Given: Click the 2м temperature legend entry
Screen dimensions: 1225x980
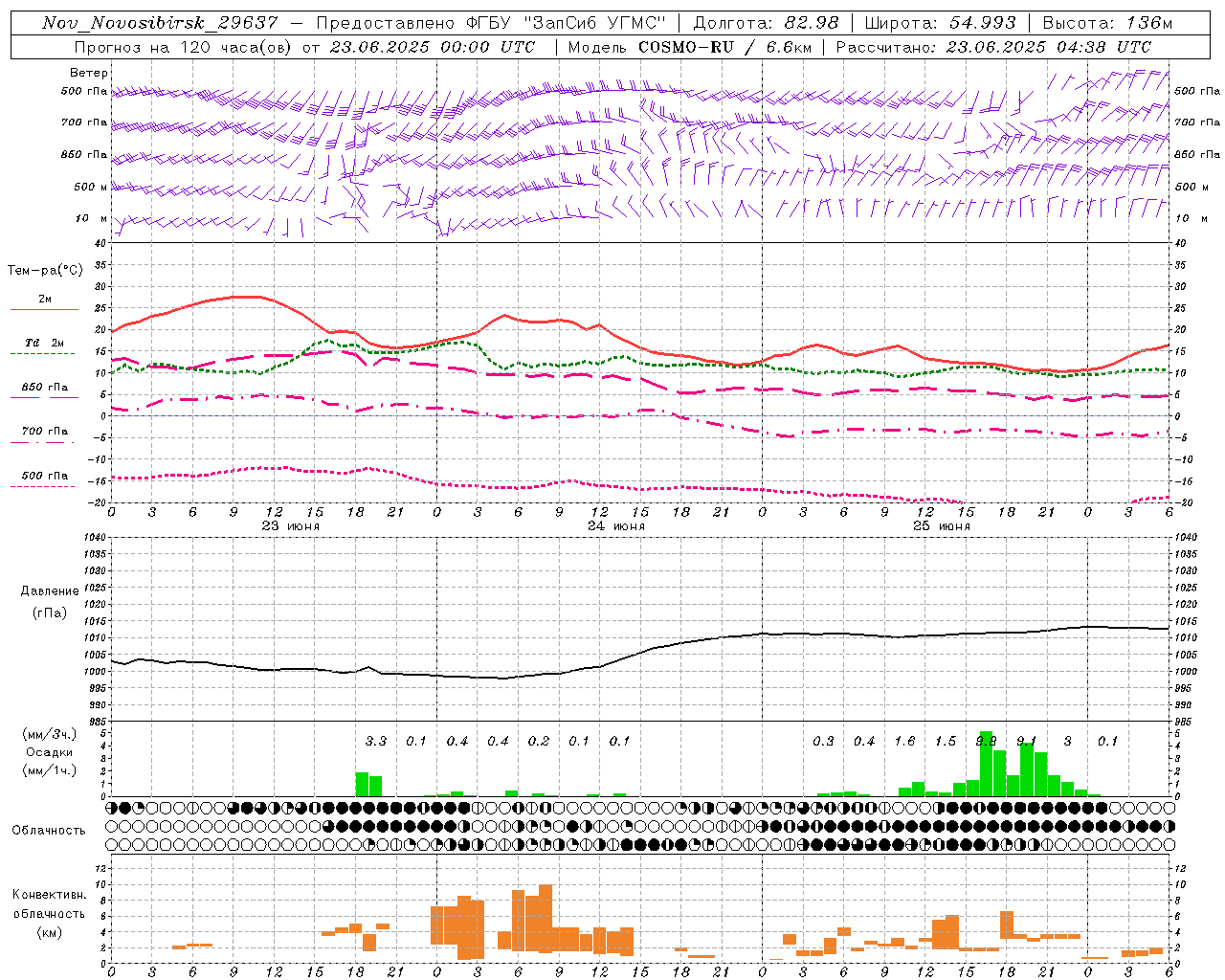Looking at the screenshot, I should click(45, 299).
